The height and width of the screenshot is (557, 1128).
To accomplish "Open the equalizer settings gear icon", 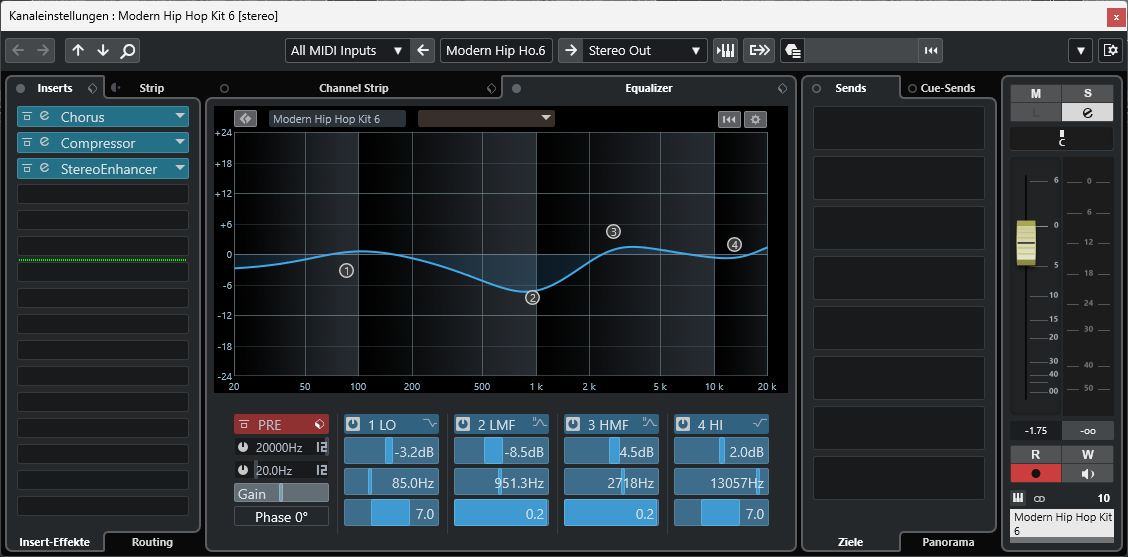I will [x=756, y=119].
